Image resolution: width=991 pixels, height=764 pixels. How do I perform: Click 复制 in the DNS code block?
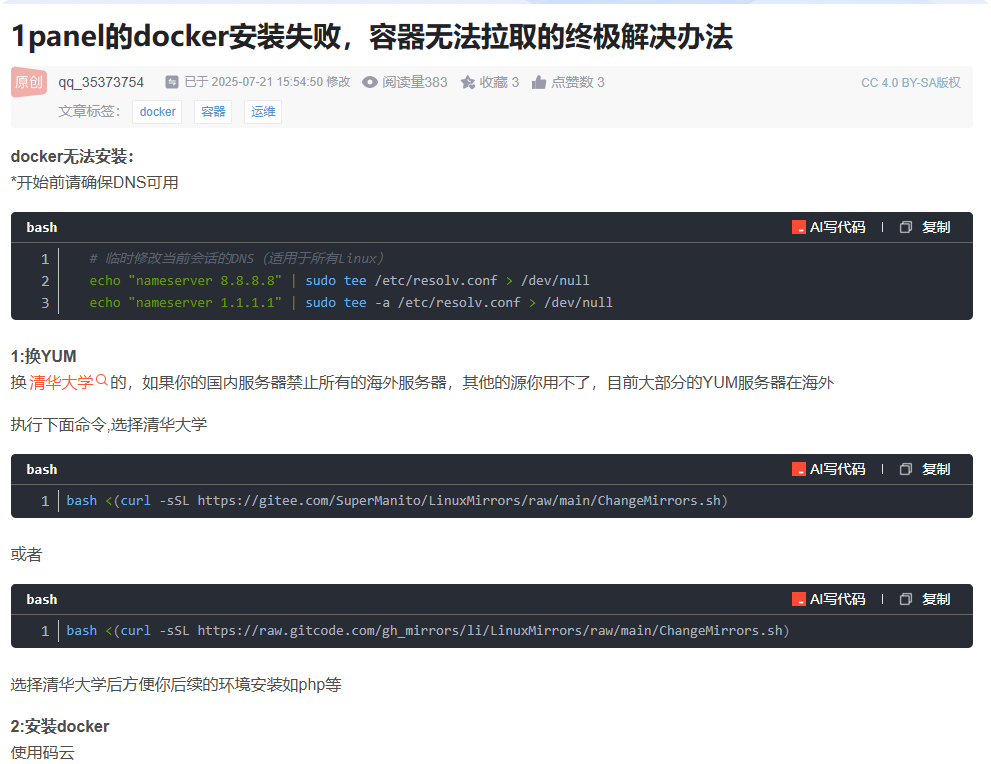click(936, 227)
